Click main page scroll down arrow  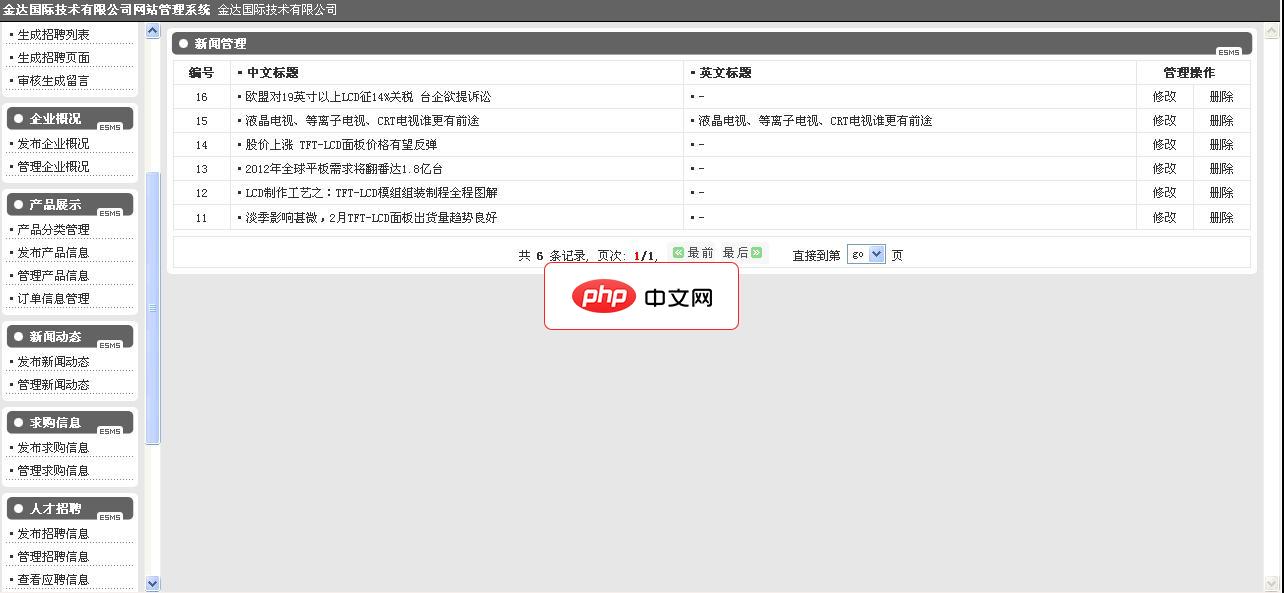(1274, 583)
